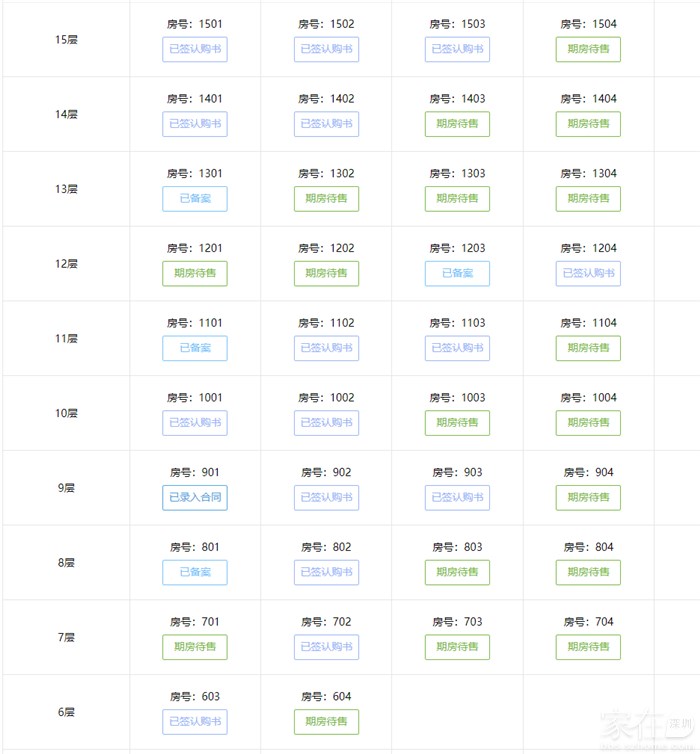Select the 期房待售 button under room 1504
Image resolution: width=700 pixels, height=754 pixels.
pyautogui.click(x=588, y=49)
